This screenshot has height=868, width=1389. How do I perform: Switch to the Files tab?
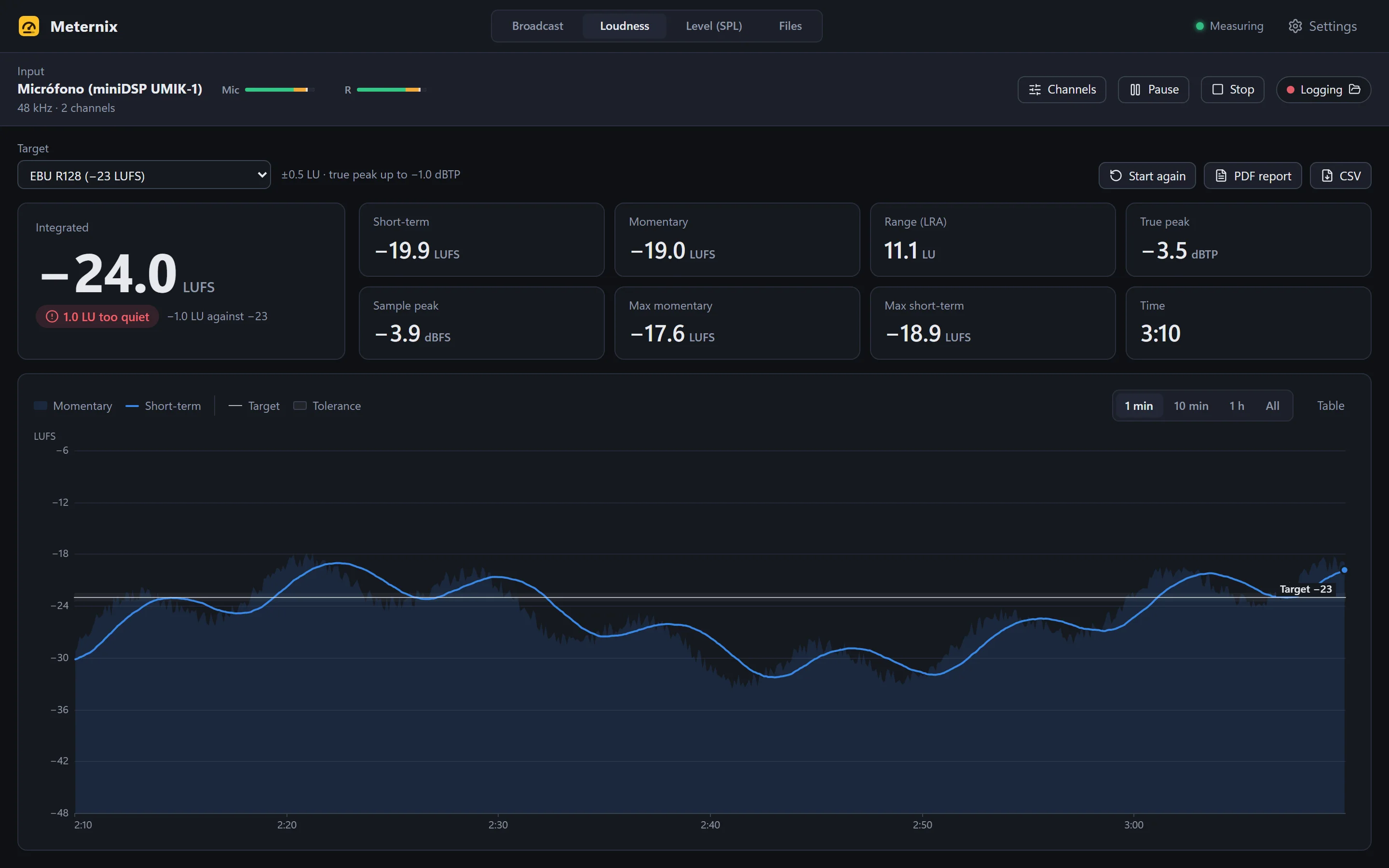click(x=790, y=26)
